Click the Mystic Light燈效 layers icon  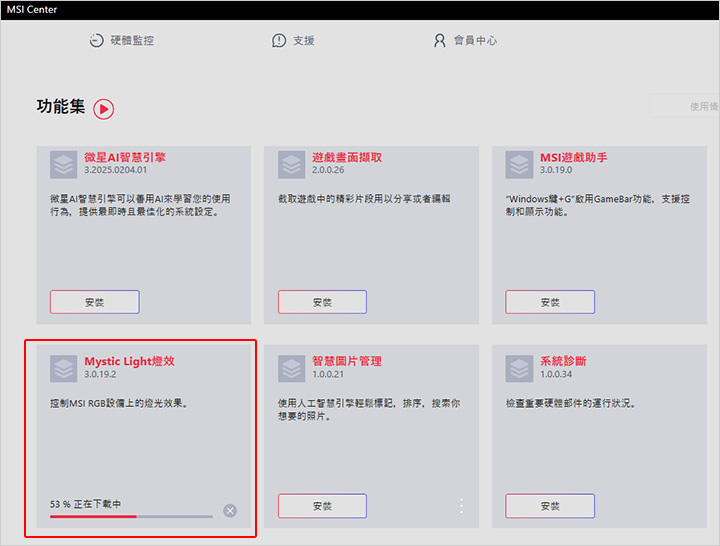[x=63, y=368]
